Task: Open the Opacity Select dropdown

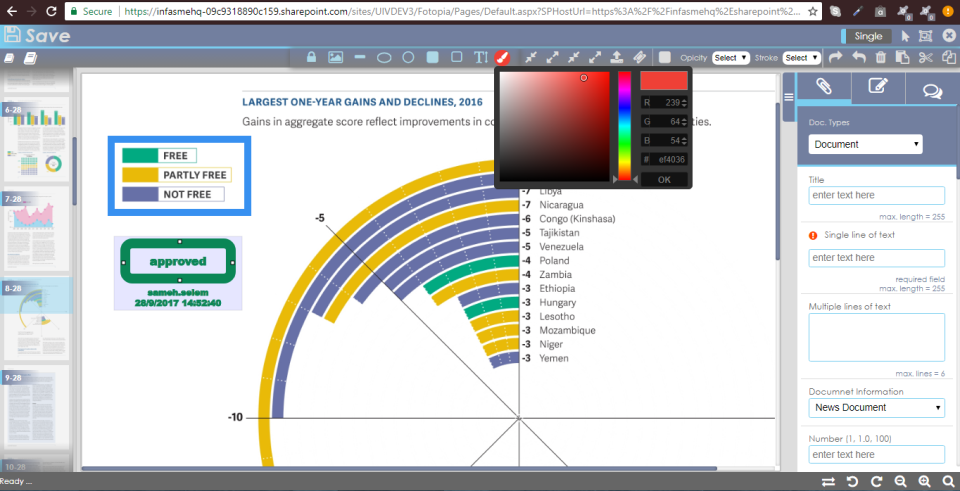Action: 731,58
